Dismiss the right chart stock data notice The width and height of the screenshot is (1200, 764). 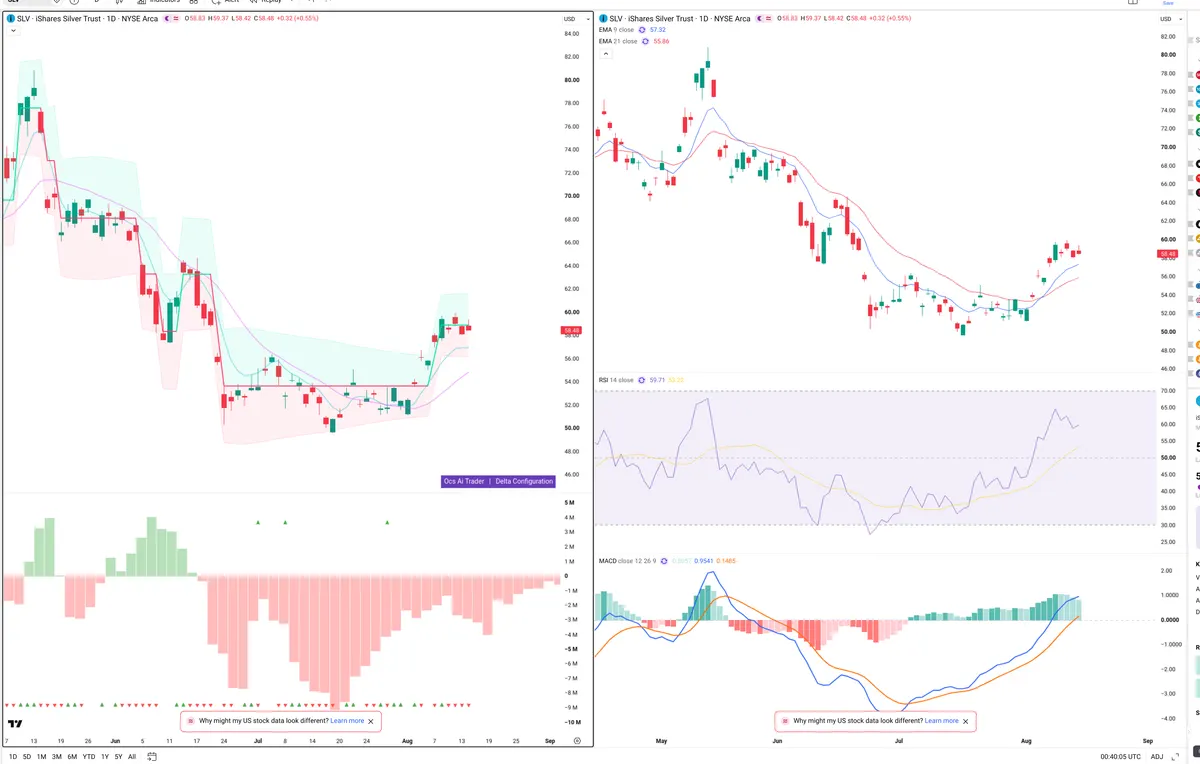click(966, 721)
